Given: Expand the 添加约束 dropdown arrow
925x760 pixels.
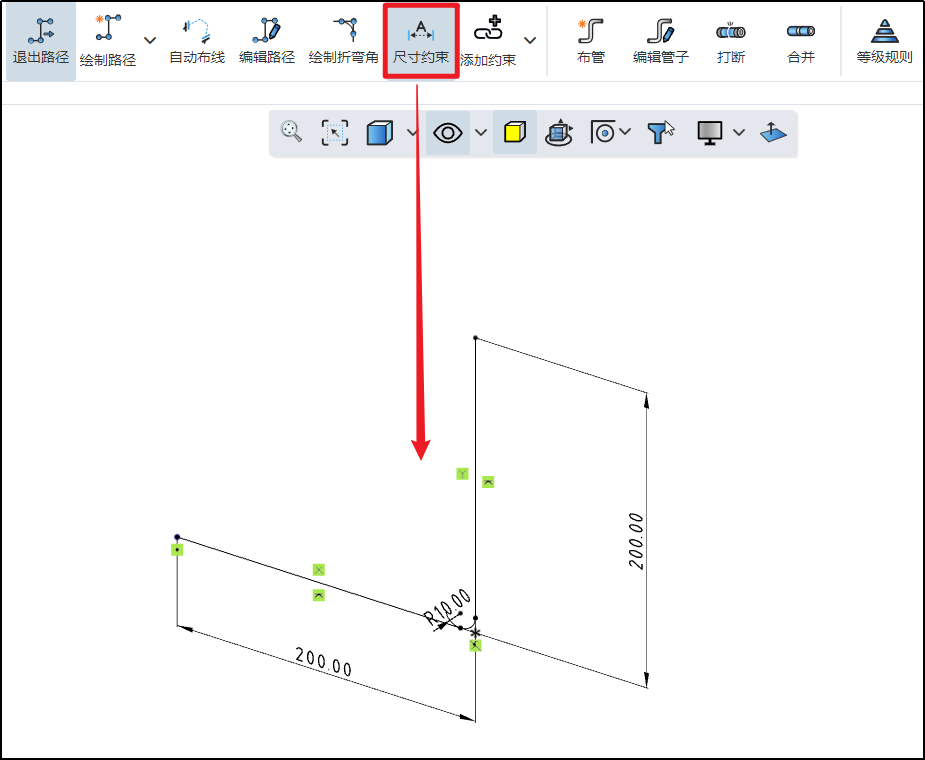Looking at the screenshot, I should [530, 41].
